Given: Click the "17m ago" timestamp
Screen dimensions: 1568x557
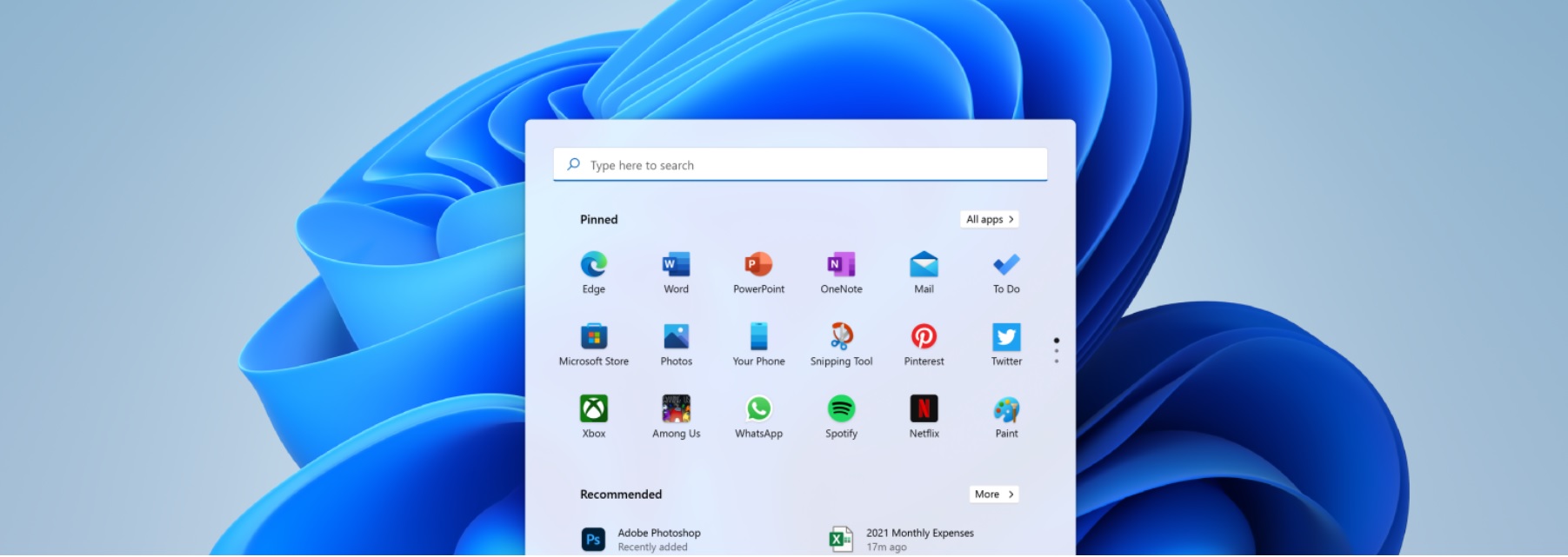Looking at the screenshot, I should (886, 547).
